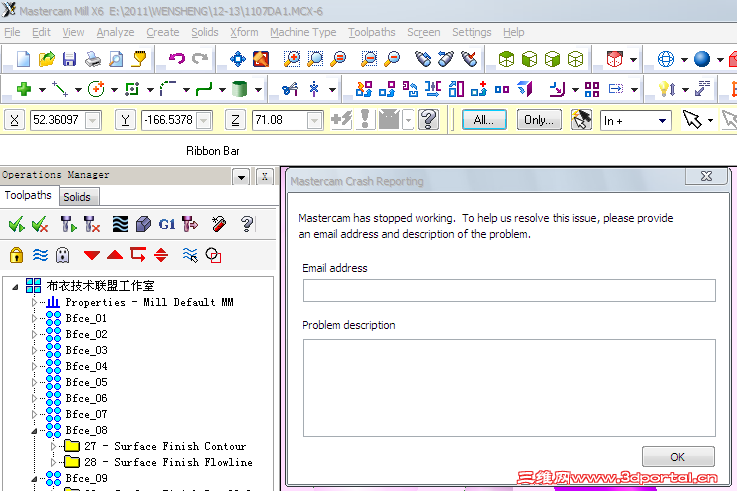Click the wireframe globe shading icon

click(x=666, y=59)
